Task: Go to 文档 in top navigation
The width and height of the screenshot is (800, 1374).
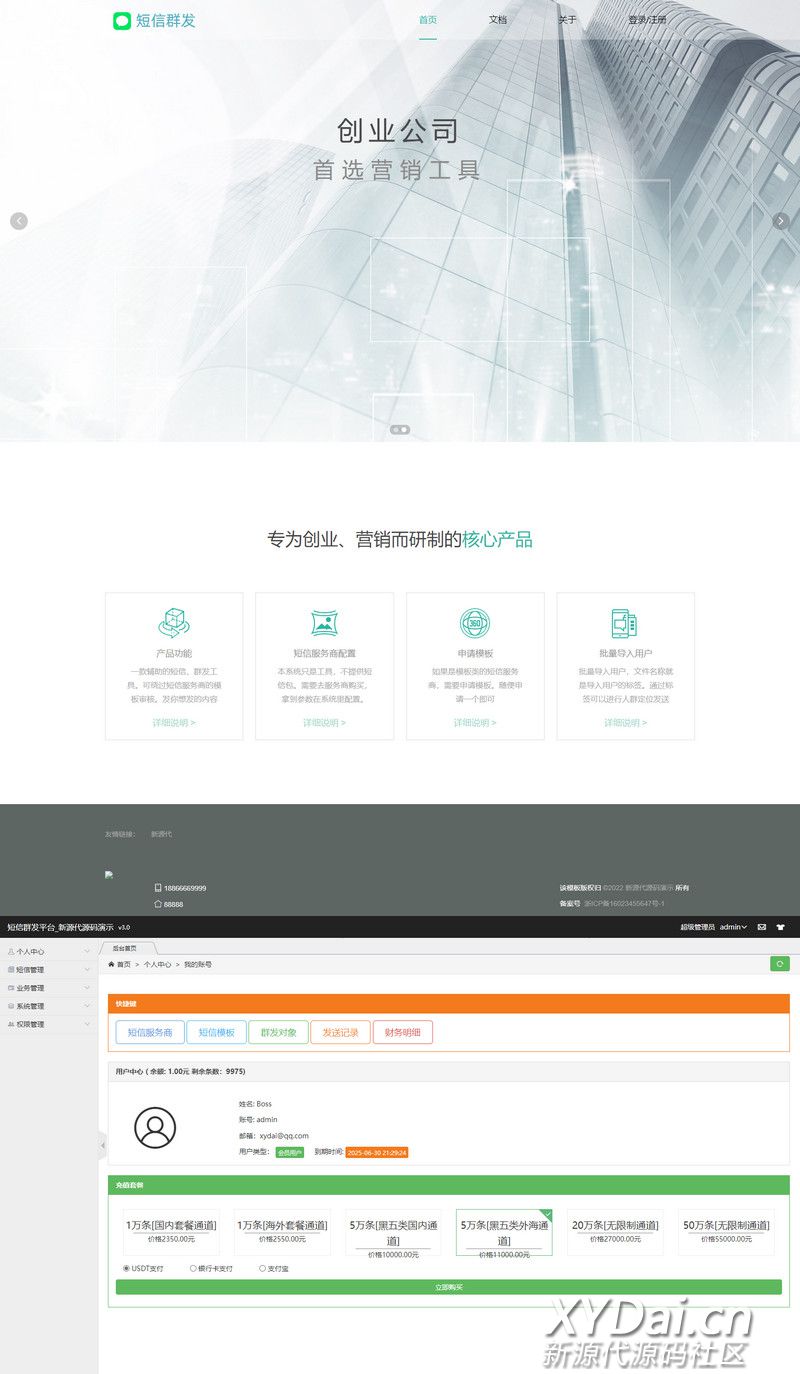Action: tap(497, 20)
